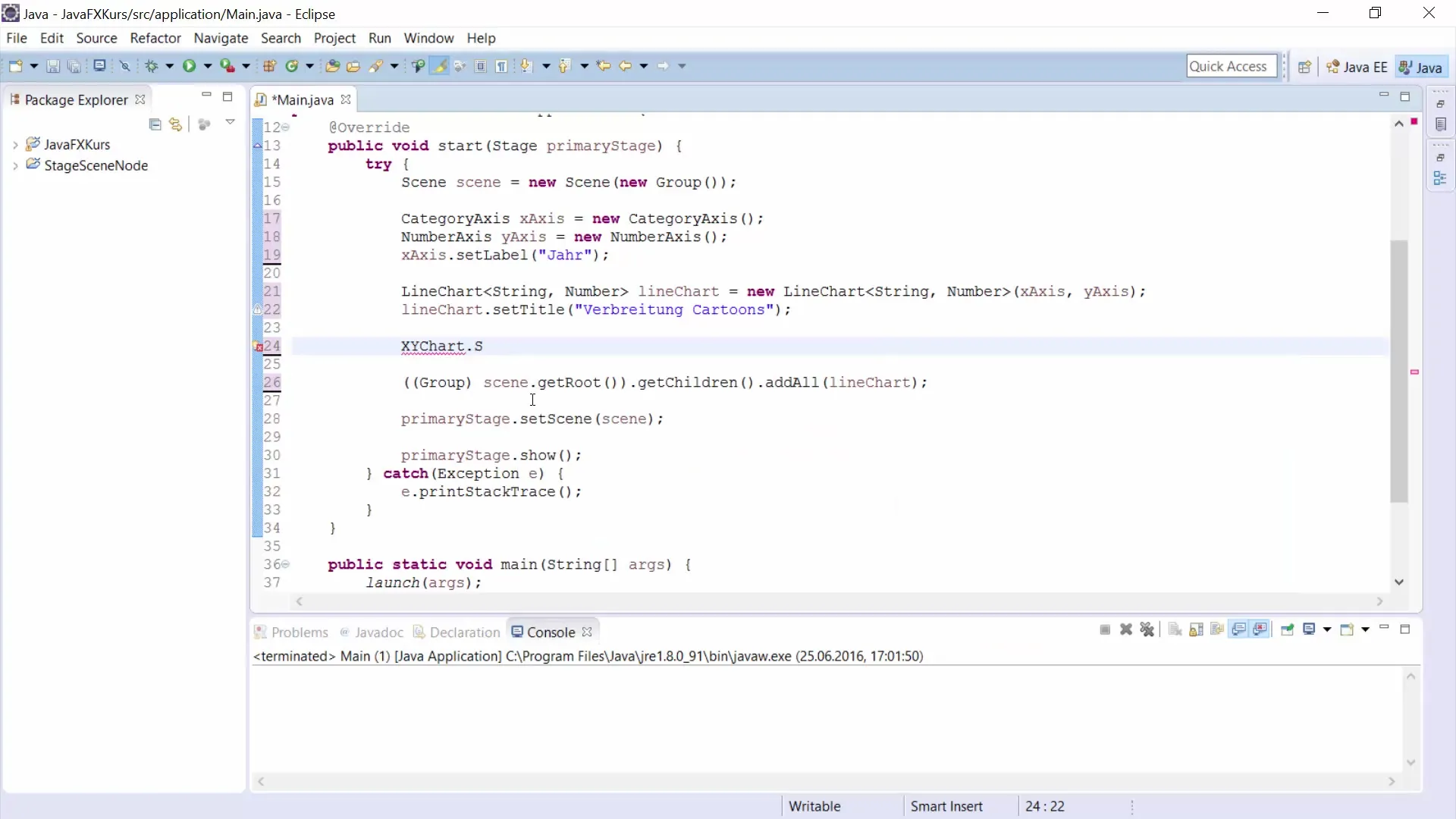
Task: Click the error marker on line 24
Action: pos(258,347)
